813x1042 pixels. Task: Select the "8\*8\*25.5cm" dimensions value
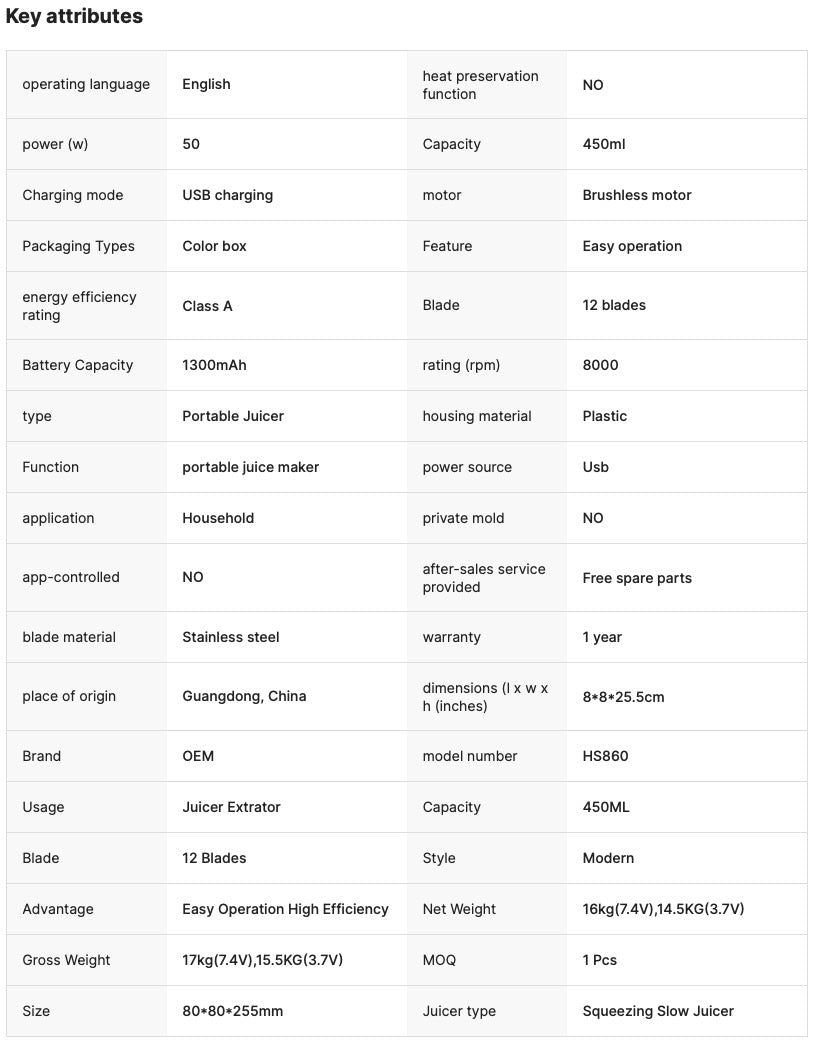(x=623, y=697)
